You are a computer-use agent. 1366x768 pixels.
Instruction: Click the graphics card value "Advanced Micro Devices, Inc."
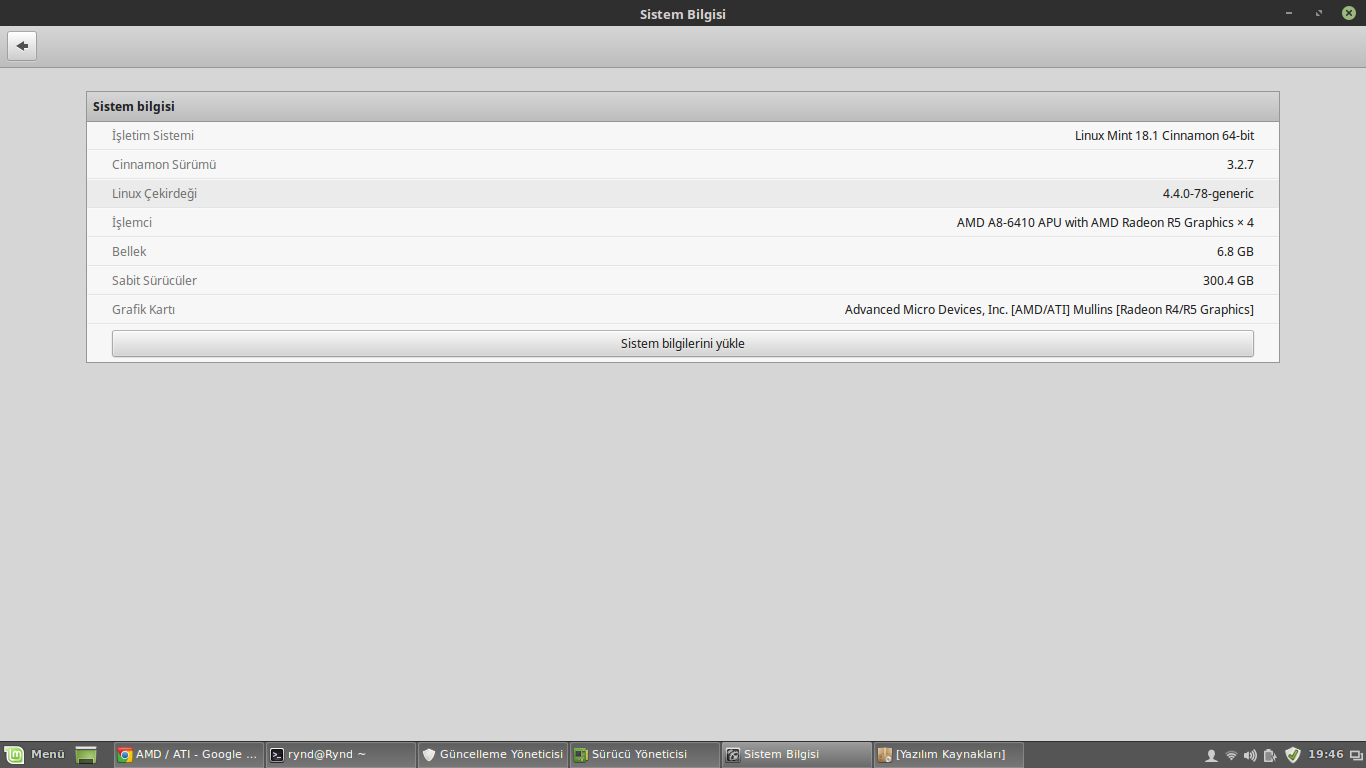pos(926,310)
